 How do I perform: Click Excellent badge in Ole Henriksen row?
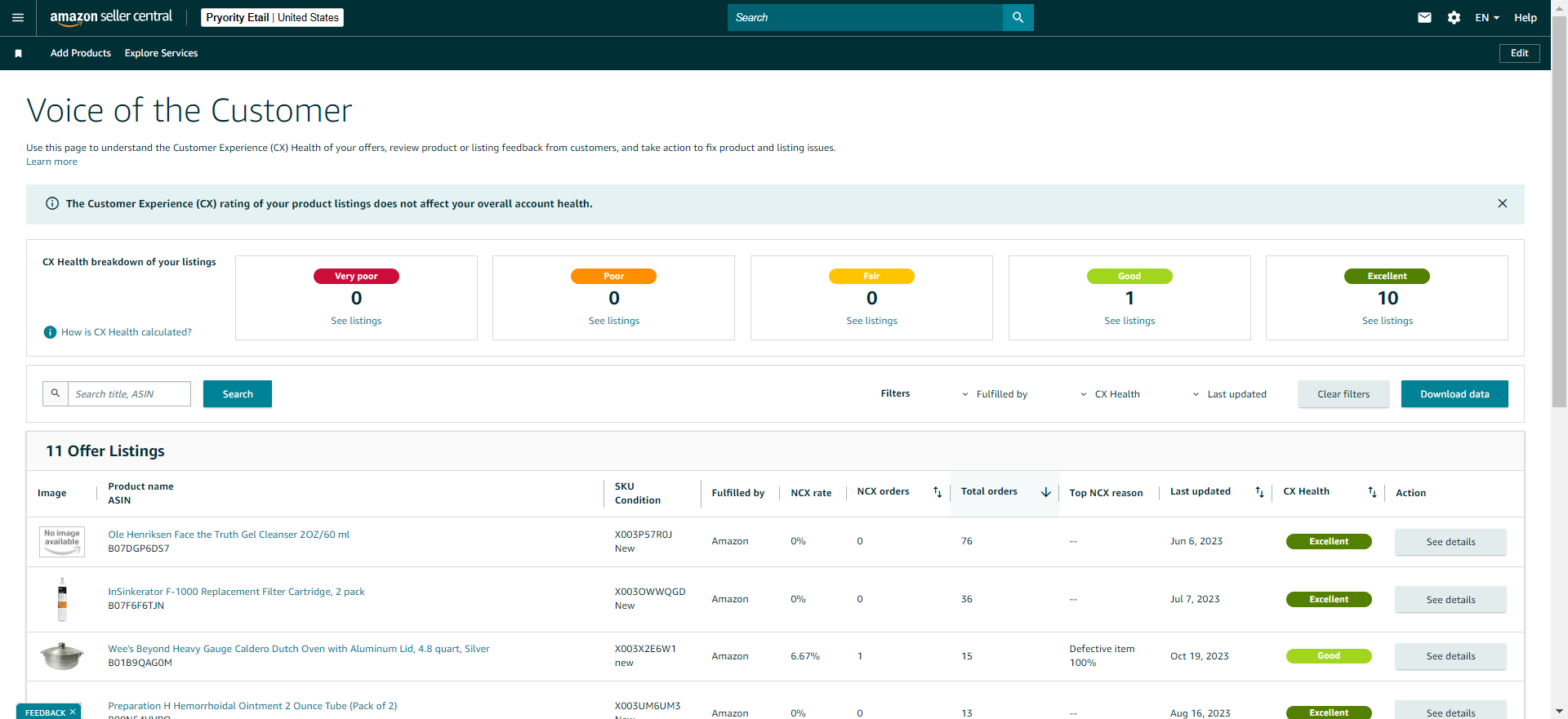[x=1329, y=541]
